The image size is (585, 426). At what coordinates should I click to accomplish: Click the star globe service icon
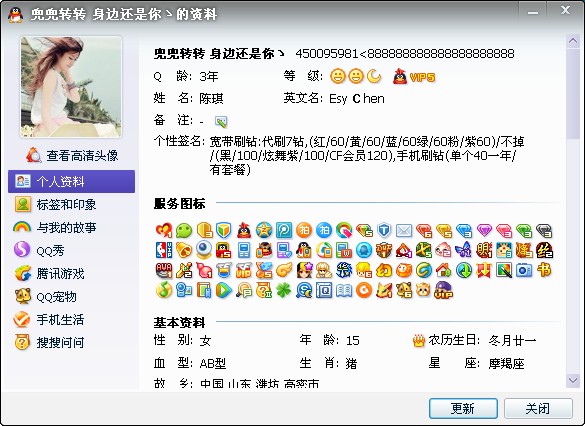[x=264, y=231]
